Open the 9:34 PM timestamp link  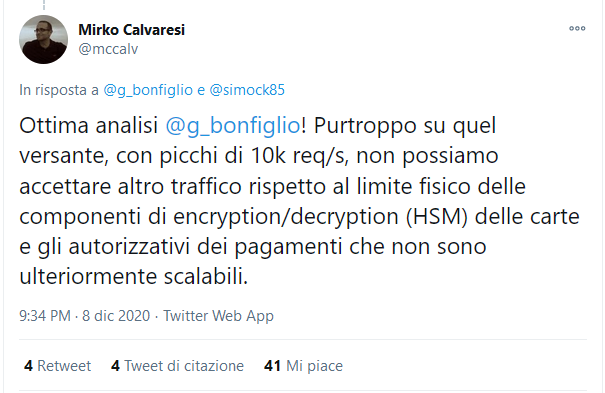coord(45,315)
